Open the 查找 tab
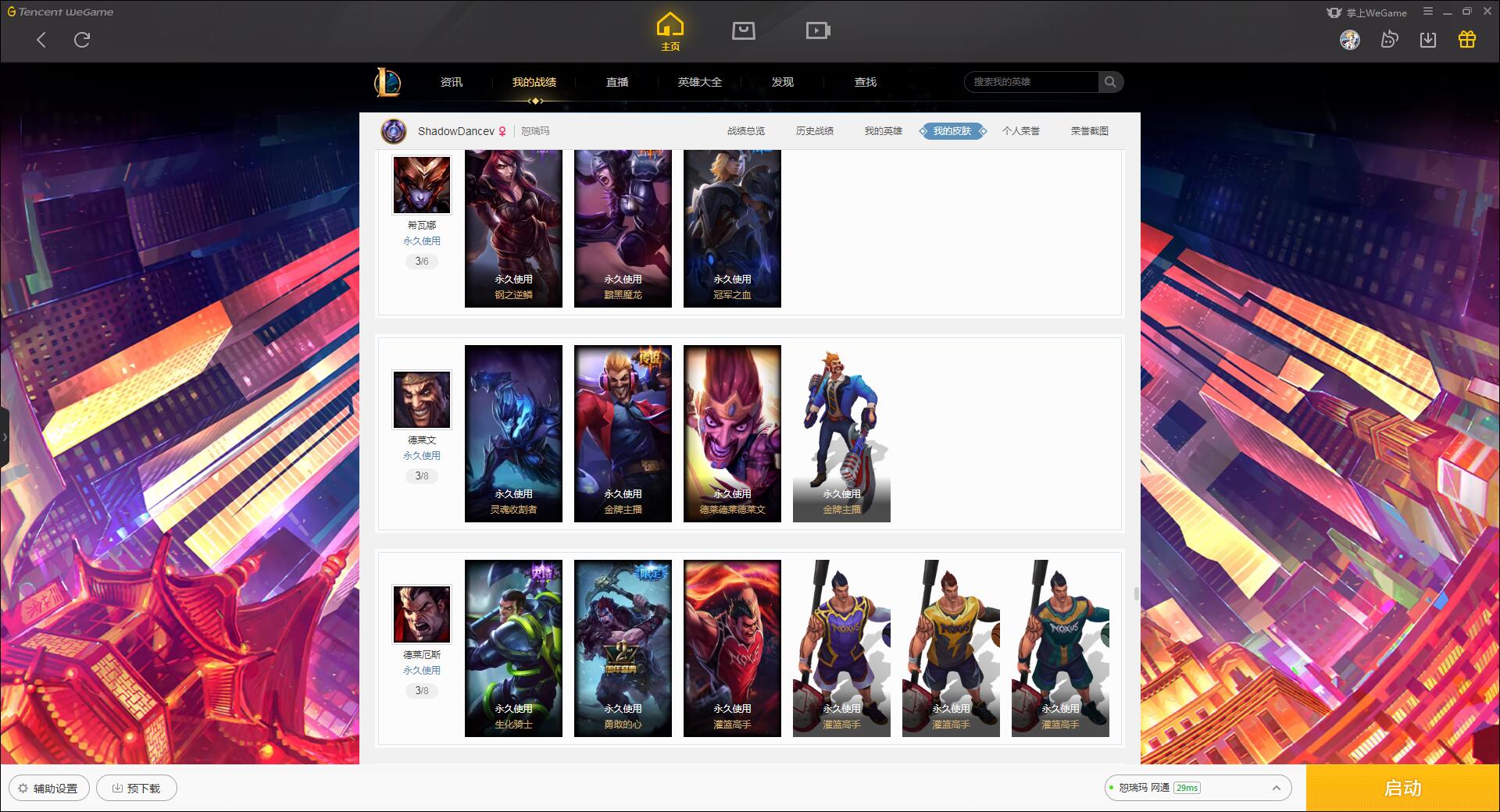Screen dimensions: 1500x812 point(866,82)
